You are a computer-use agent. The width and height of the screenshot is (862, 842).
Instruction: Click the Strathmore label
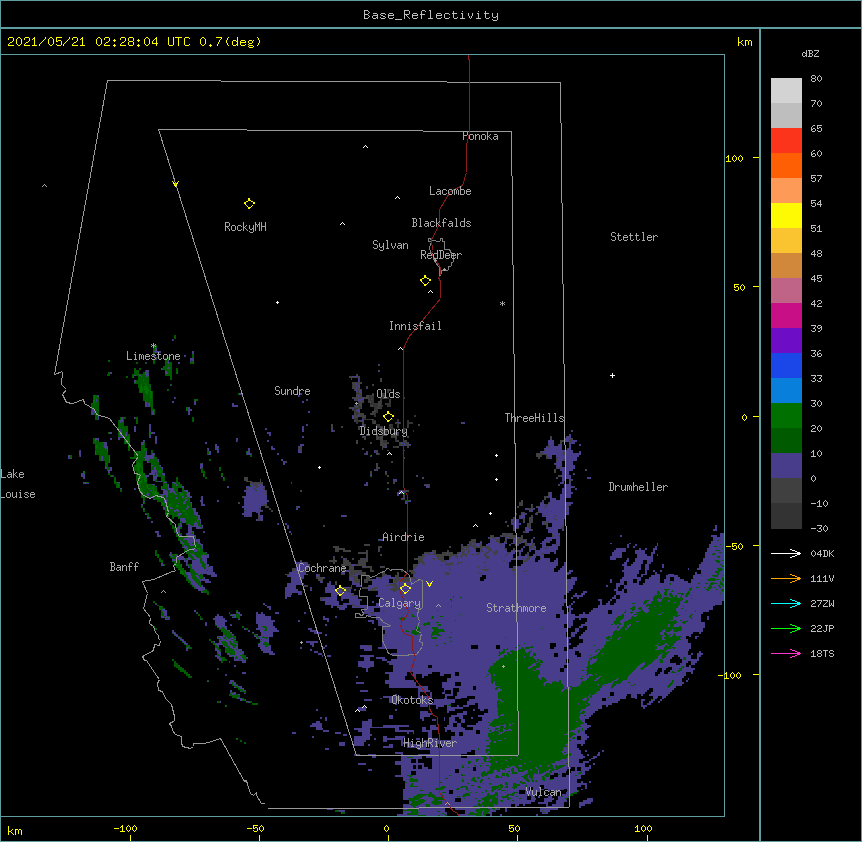click(516, 608)
